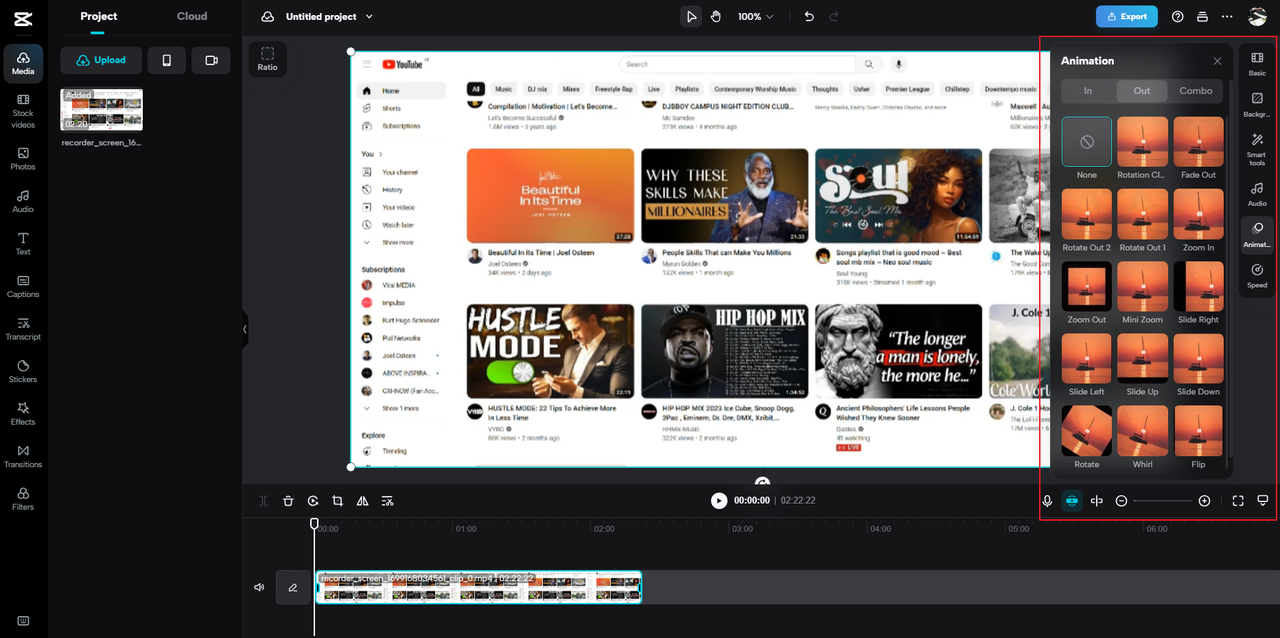
Task: Apply the Flip animation
Action: click(1198, 430)
